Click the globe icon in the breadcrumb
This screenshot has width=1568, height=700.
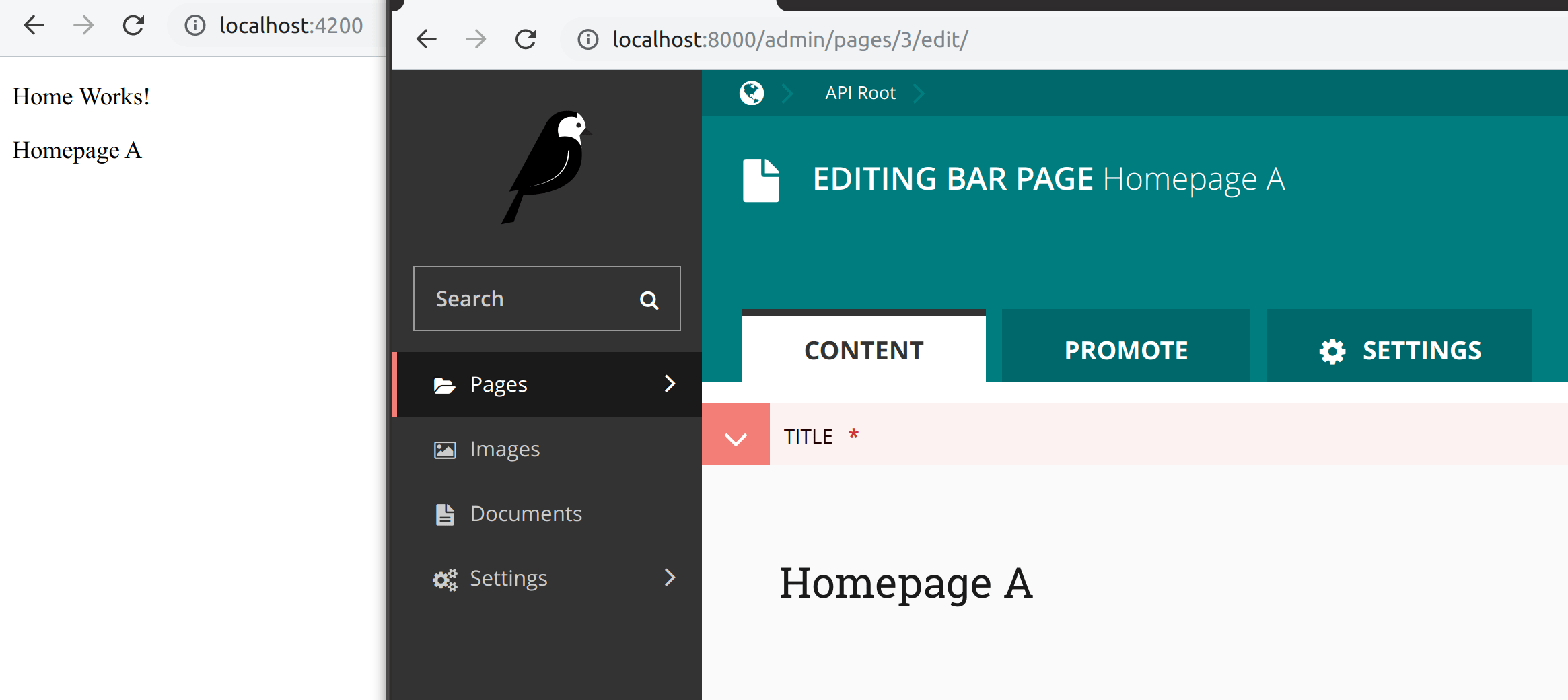[x=752, y=93]
